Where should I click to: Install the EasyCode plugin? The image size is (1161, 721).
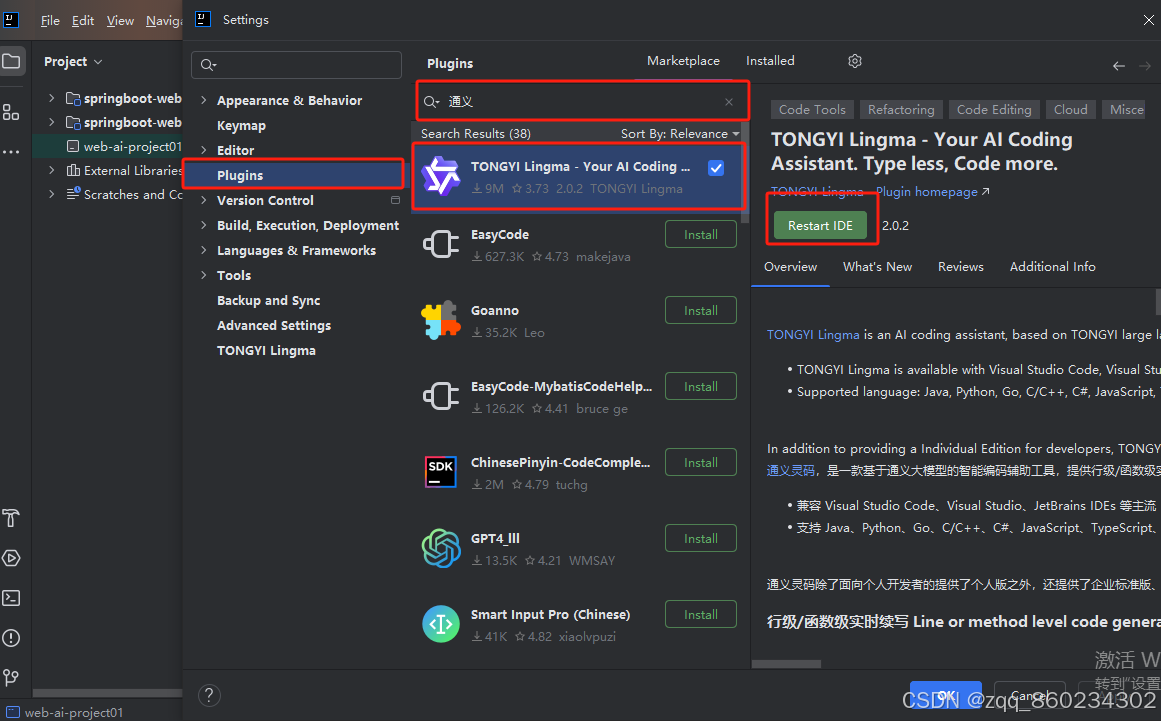[700, 235]
